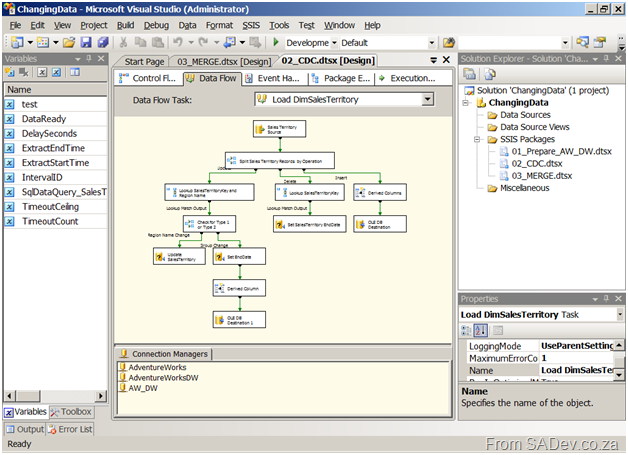Open the SSIS menu
628x455 pixels.
coord(251,25)
